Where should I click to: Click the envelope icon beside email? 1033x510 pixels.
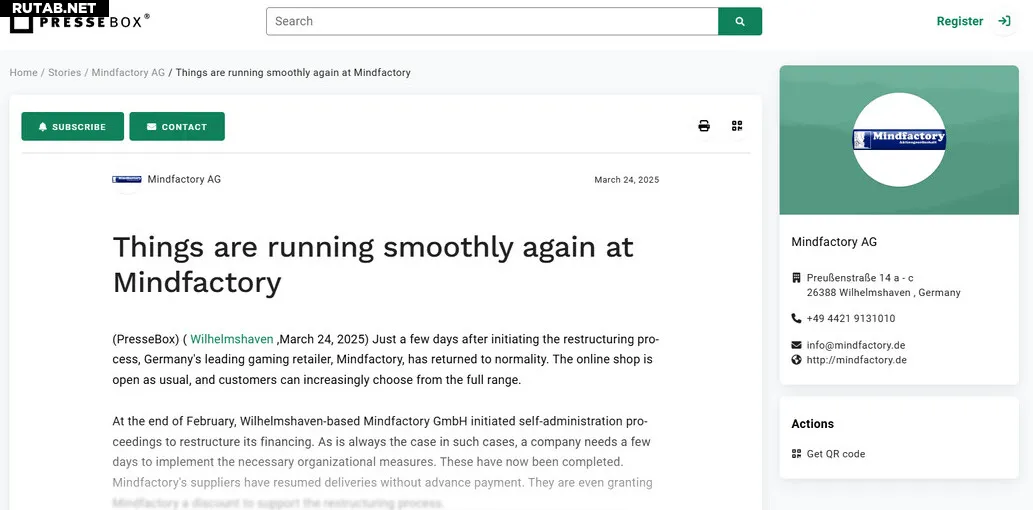tap(796, 345)
